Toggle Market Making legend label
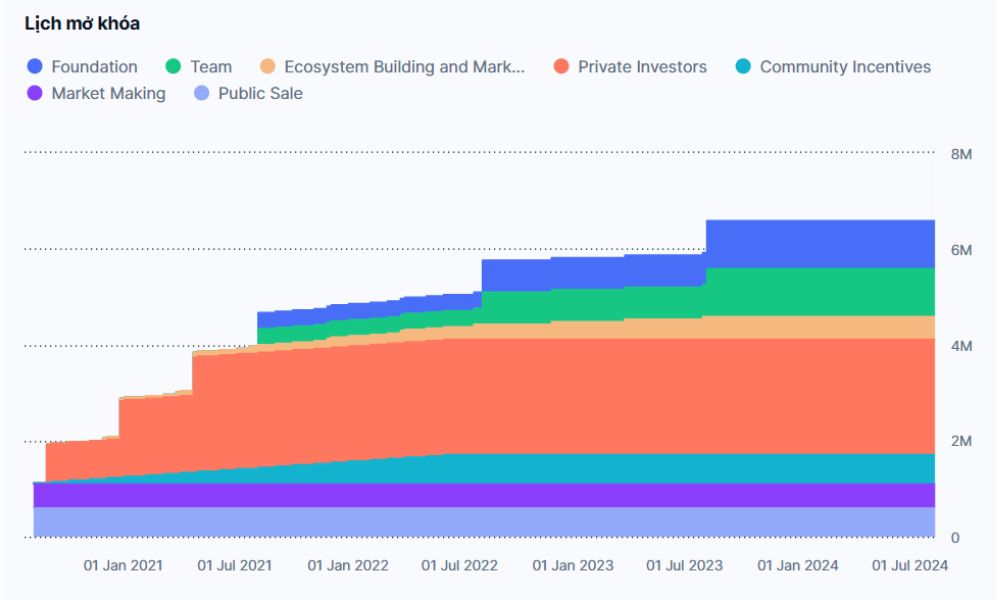Viewport: 1000px width, 600px height. click(x=108, y=94)
